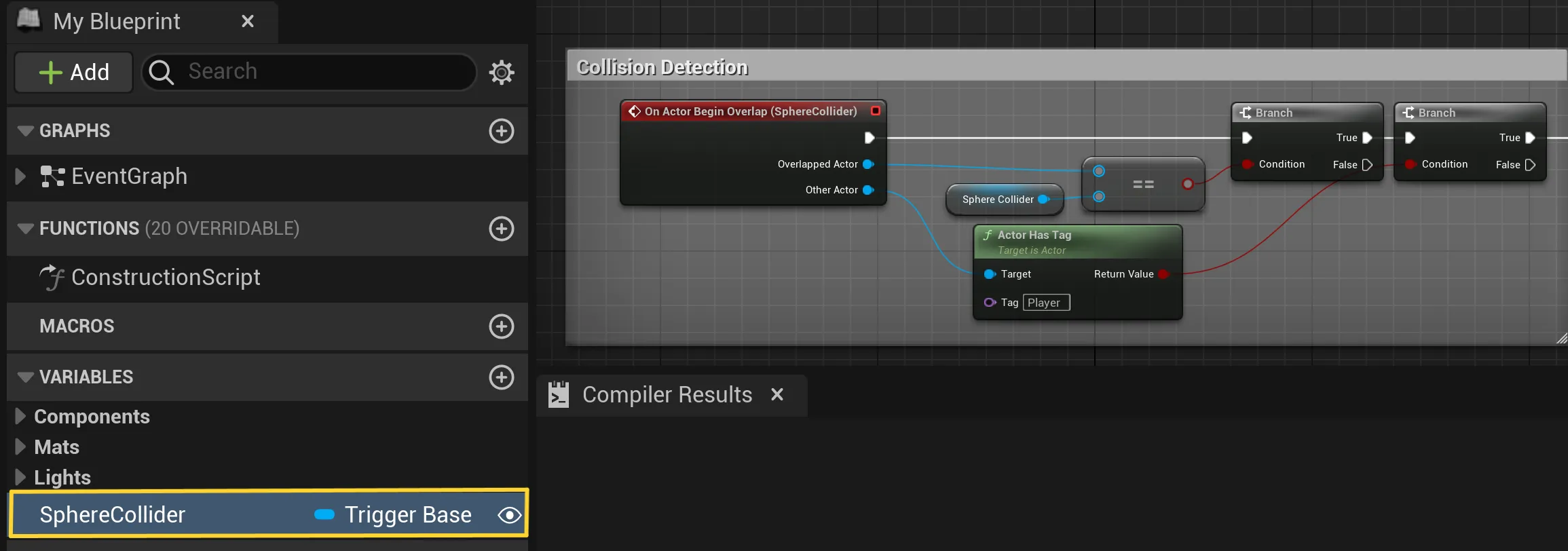Expand the Mats category
The image size is (1568, 551).
pyautogui.click(x=20, y=446)
